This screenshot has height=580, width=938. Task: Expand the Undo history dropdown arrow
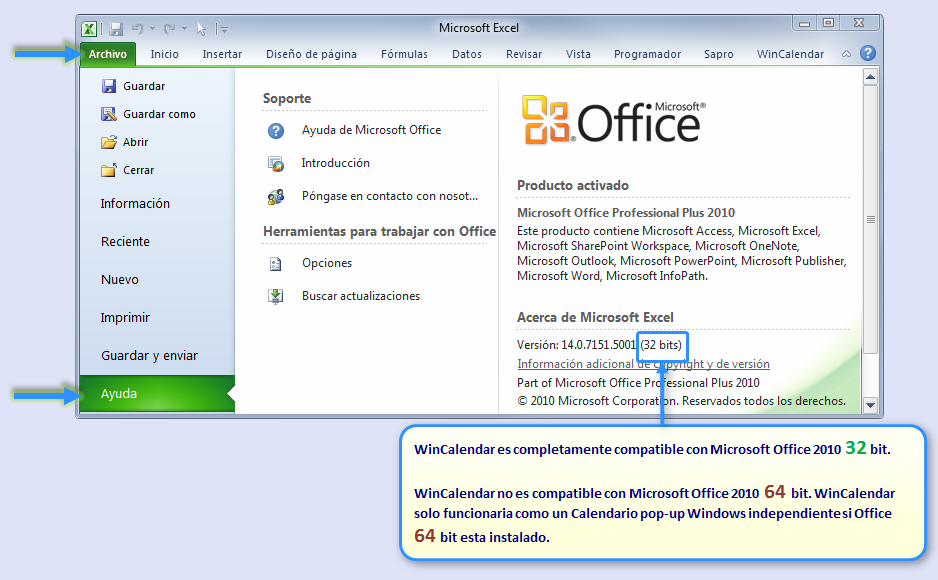click(152, 28)
